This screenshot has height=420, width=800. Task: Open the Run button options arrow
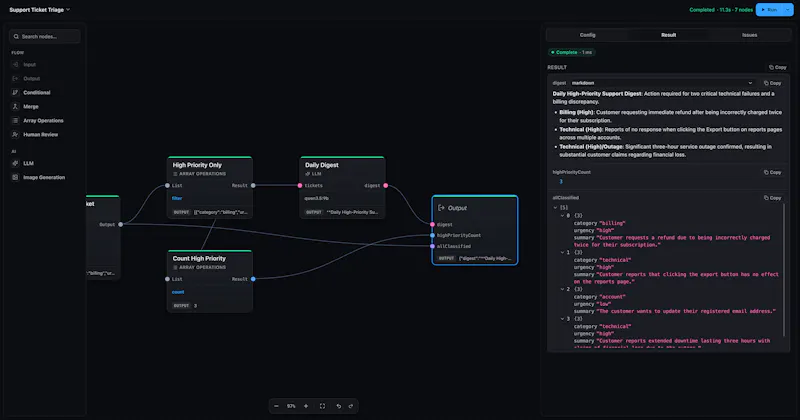coord(788,10)
